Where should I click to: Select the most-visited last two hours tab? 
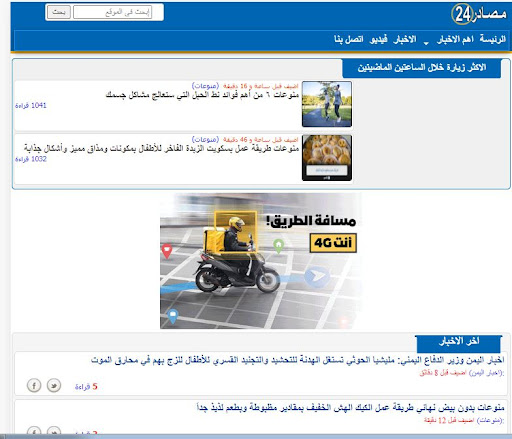tap(422, 68)
